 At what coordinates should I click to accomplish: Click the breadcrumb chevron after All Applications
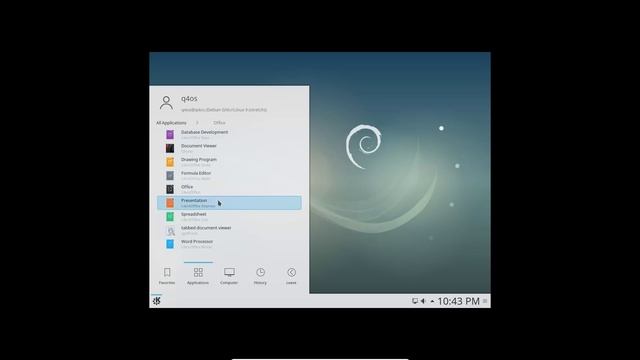coord(197,123)
